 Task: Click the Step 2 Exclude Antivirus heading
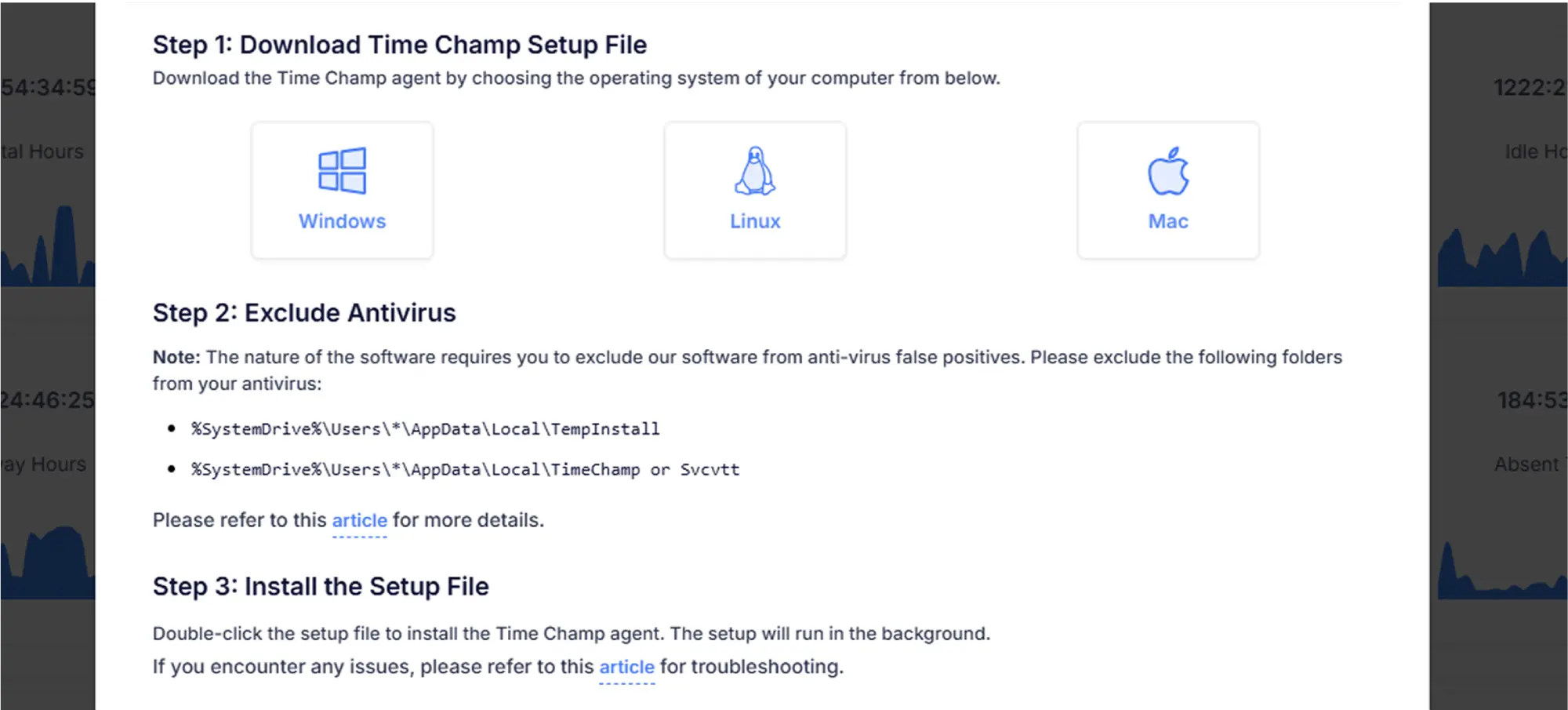point(304,312)
